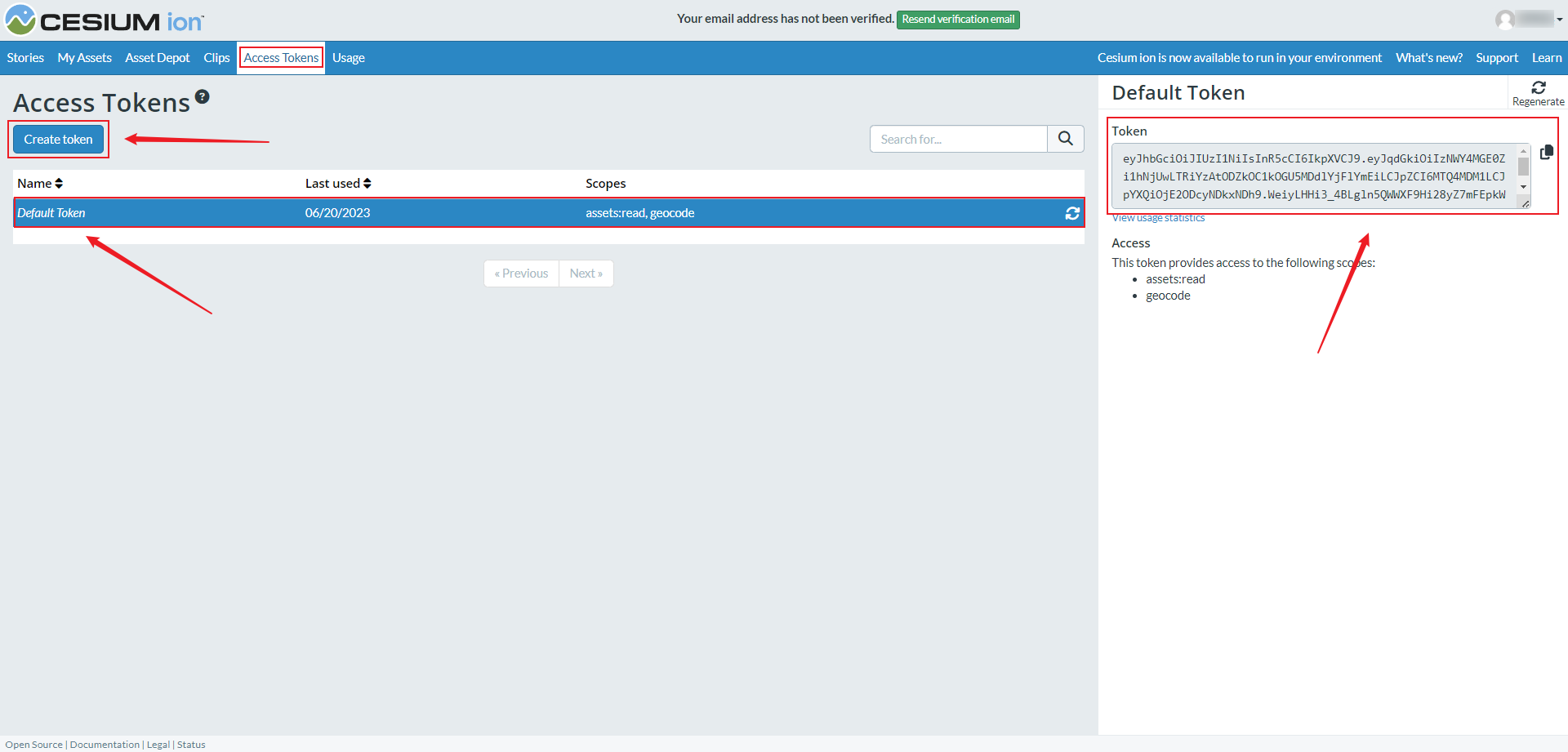Open the Support link
This screenshot has height=752, width=1568.
(x=1497, y=58)
